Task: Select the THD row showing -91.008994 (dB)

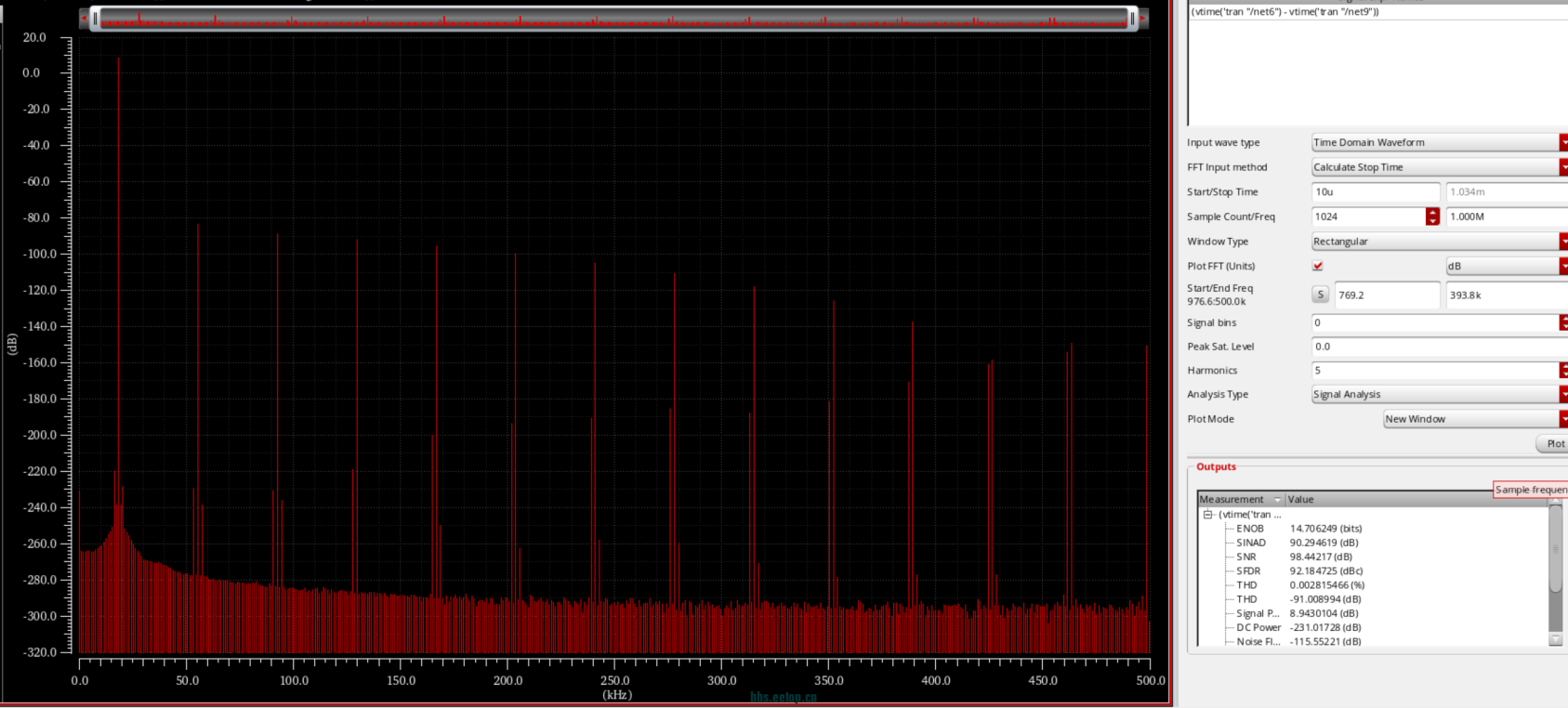Action: point(1372,599)
